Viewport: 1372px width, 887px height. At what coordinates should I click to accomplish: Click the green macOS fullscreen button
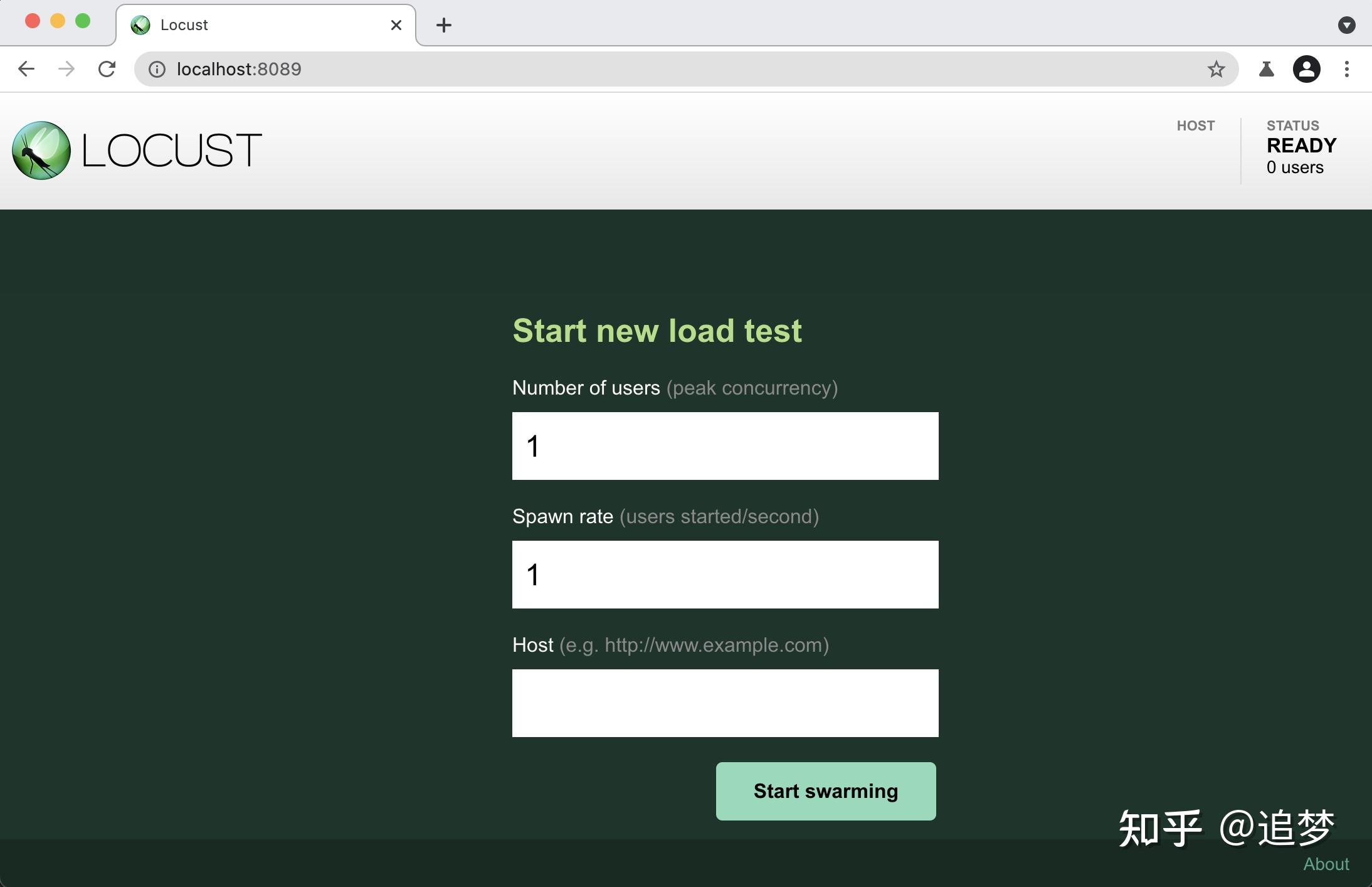[x=83, y=21]
